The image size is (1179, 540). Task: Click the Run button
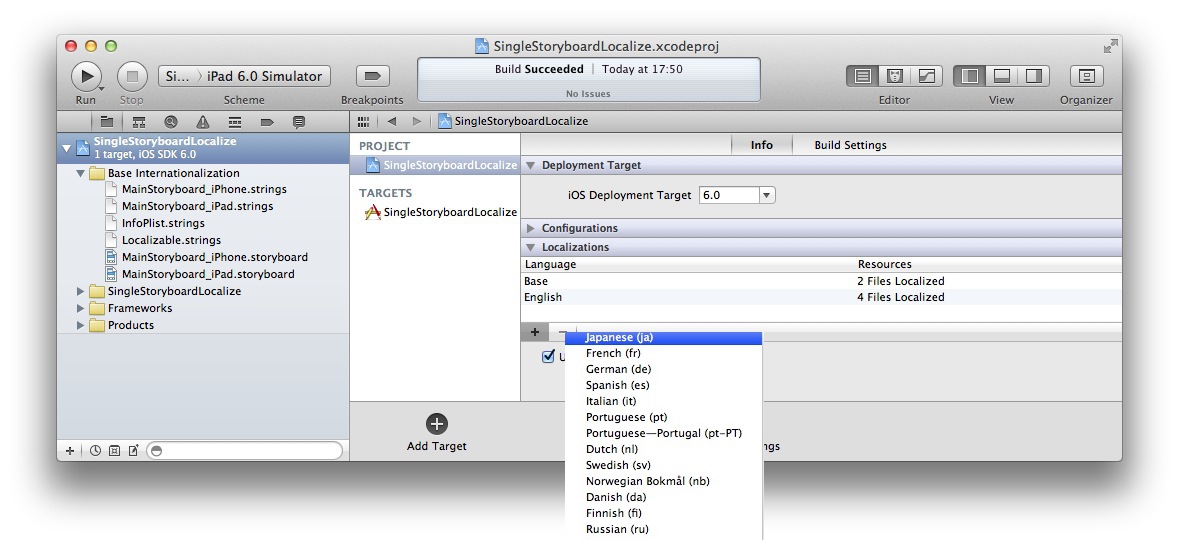(86, 76)
